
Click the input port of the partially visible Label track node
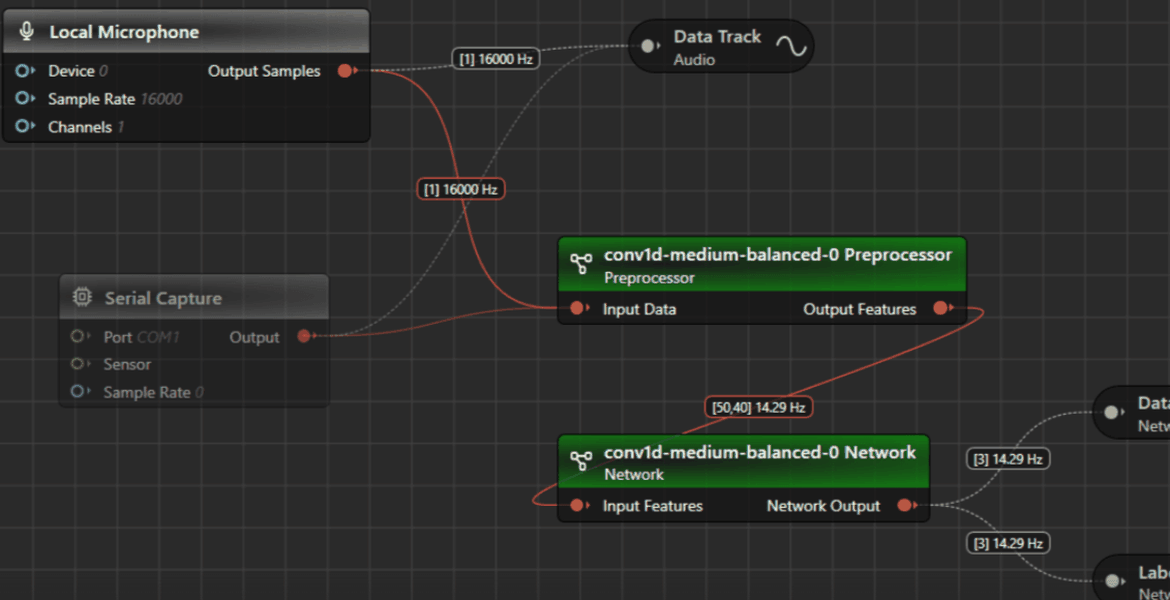point(1113,581)
